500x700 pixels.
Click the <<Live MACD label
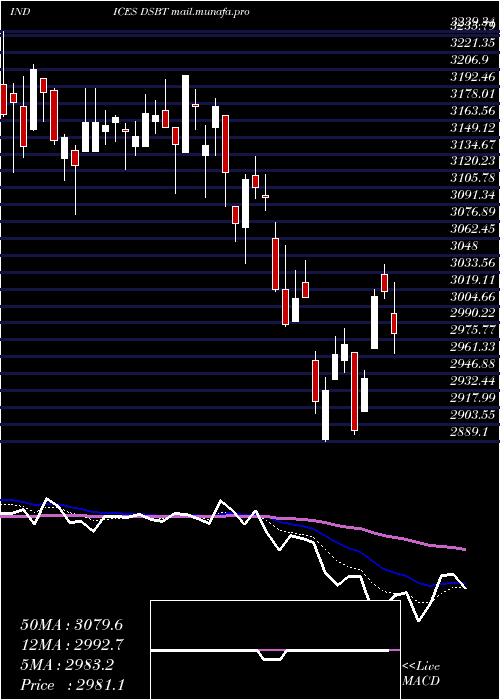pyautogui.click(x=421, y=674)
